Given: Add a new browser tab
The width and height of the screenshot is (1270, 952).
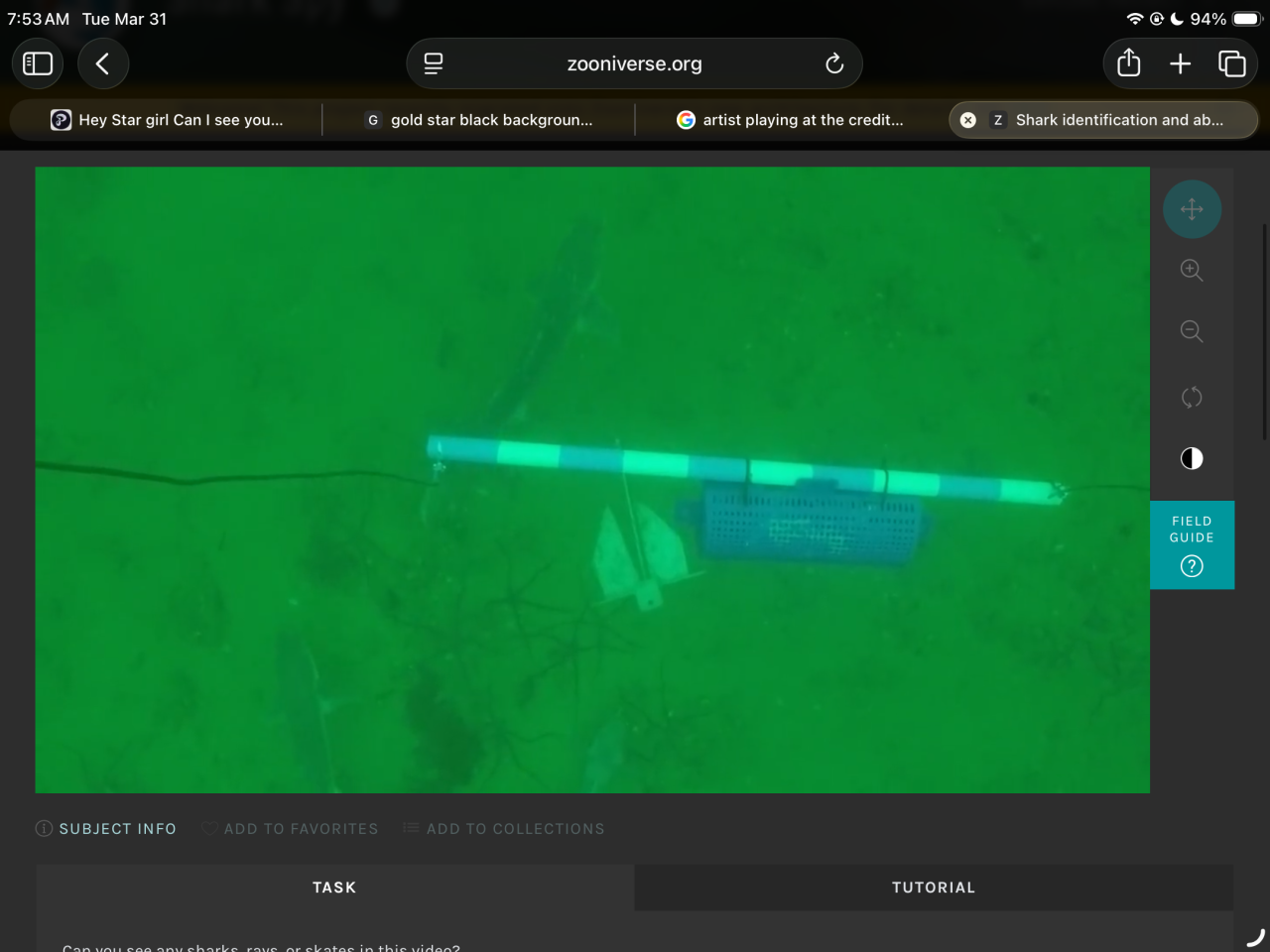Looking at the screenshot, I should (1180, 63).
